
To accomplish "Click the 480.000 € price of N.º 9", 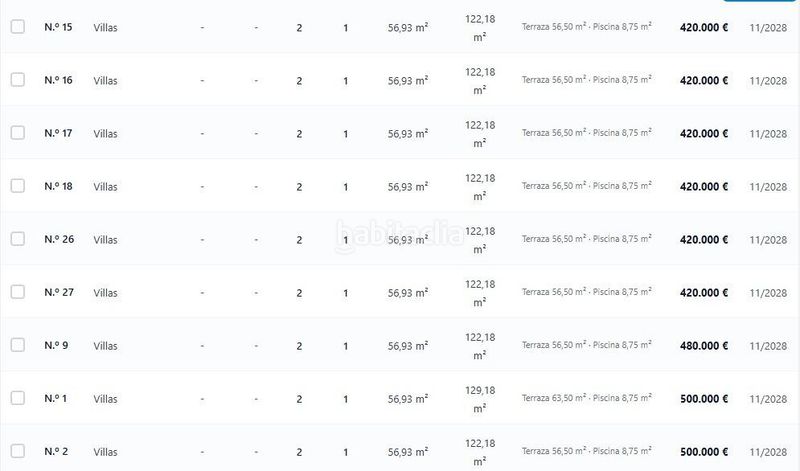I will click(704, 346).
